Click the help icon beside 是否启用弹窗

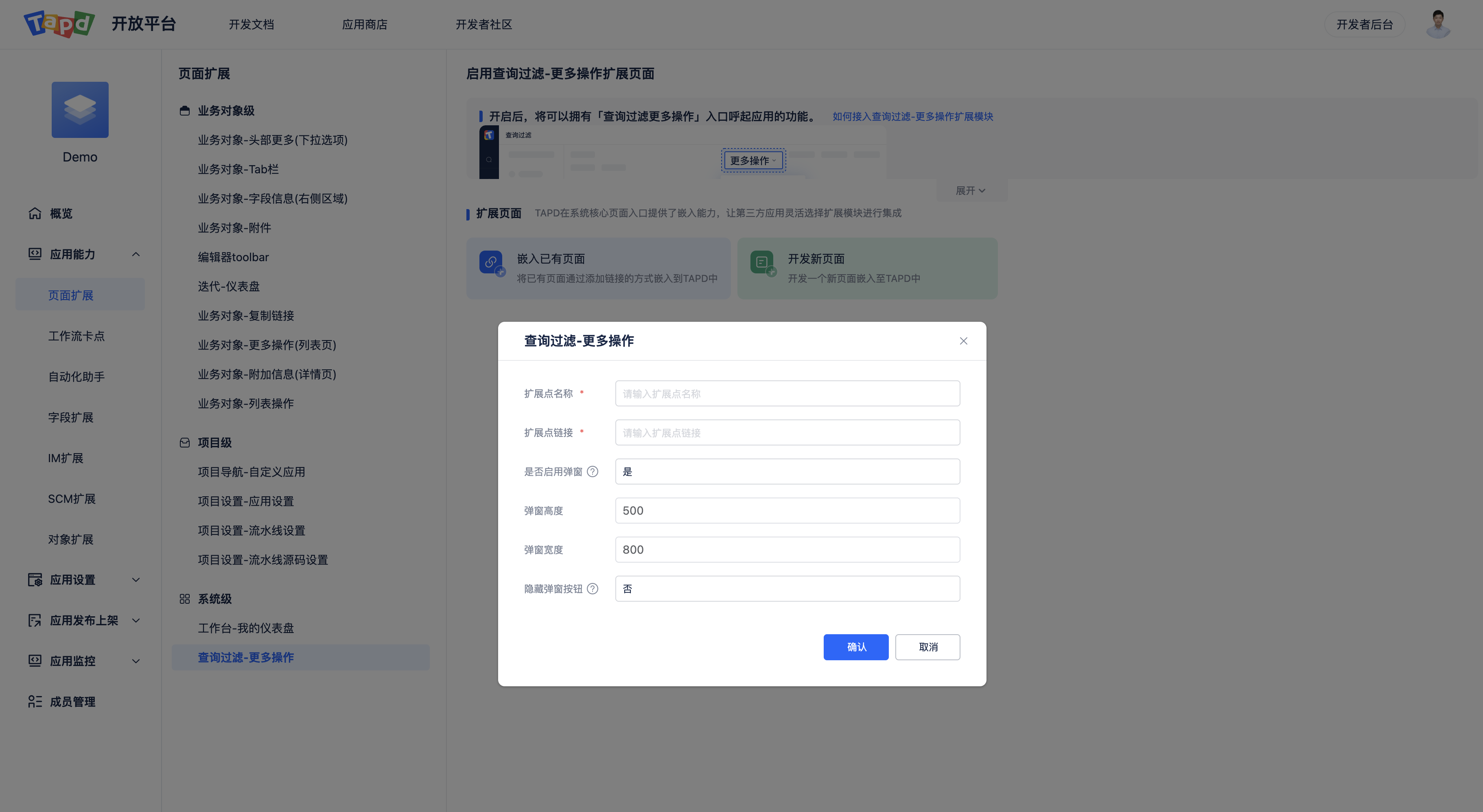coord(593,471)
